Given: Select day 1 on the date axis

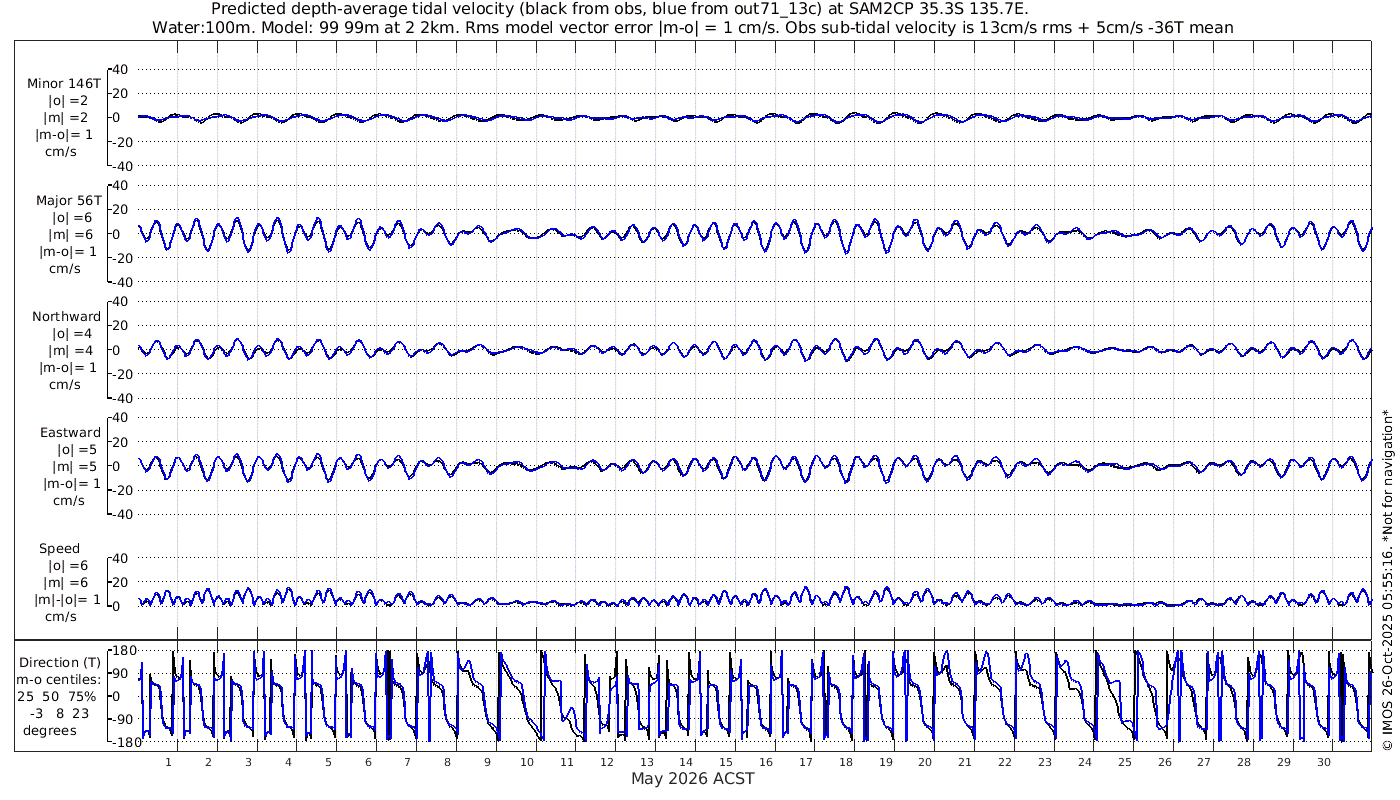Looking at the screenshot, I should tap(169, 762).
